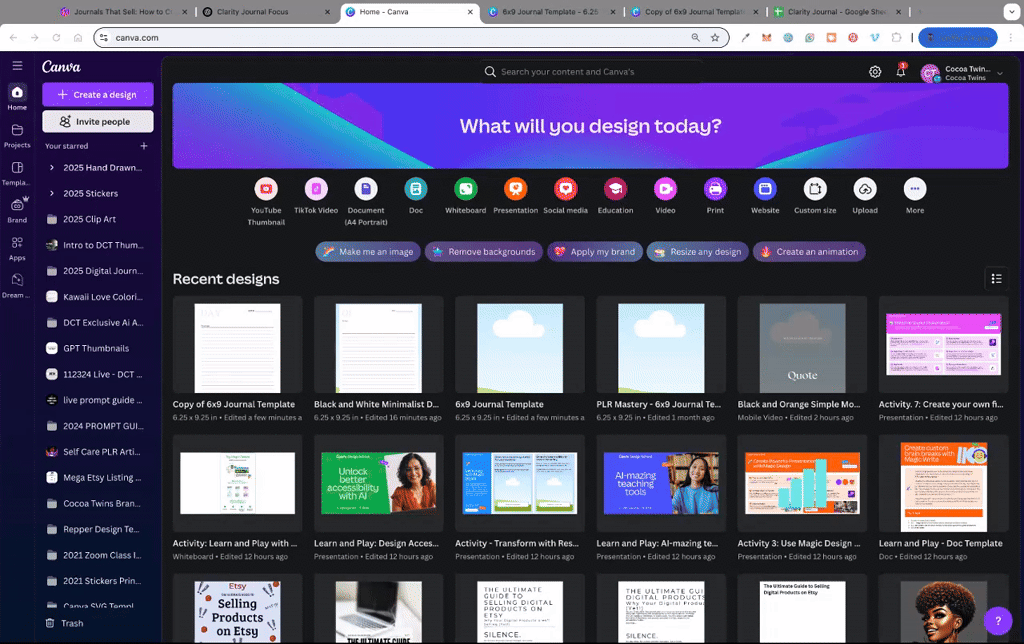
Task: Click the Canva content search field
Action: [591, 72]
